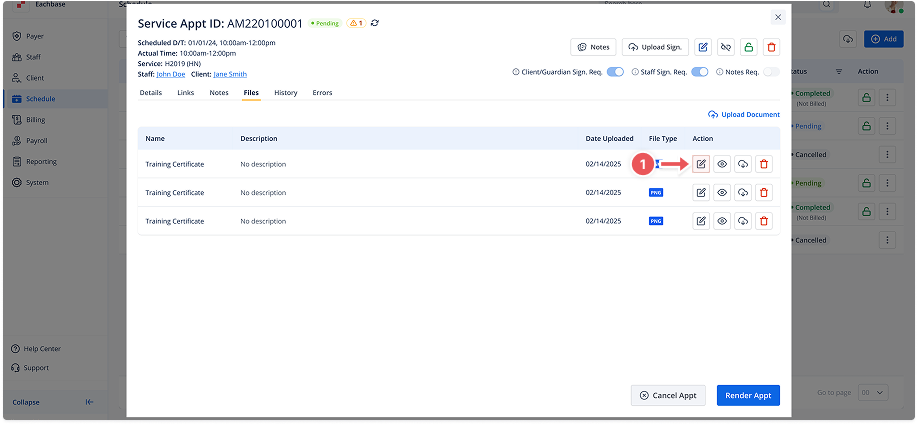Toggle Client/Guardian Sign. Req. switch
The image size is (918, 425).
click(x=615, y=72)
